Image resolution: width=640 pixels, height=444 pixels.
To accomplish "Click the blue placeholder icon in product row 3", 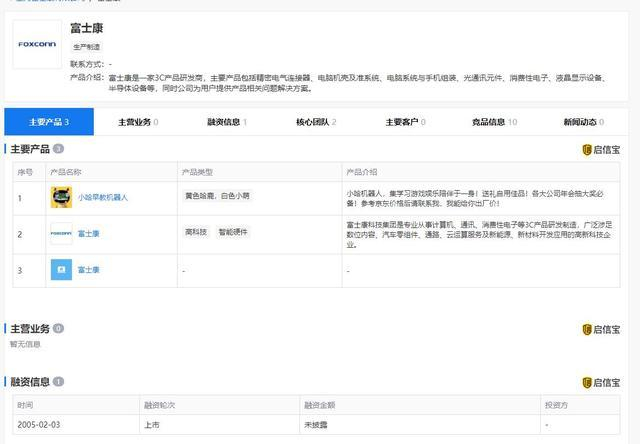I will [61, 270].
